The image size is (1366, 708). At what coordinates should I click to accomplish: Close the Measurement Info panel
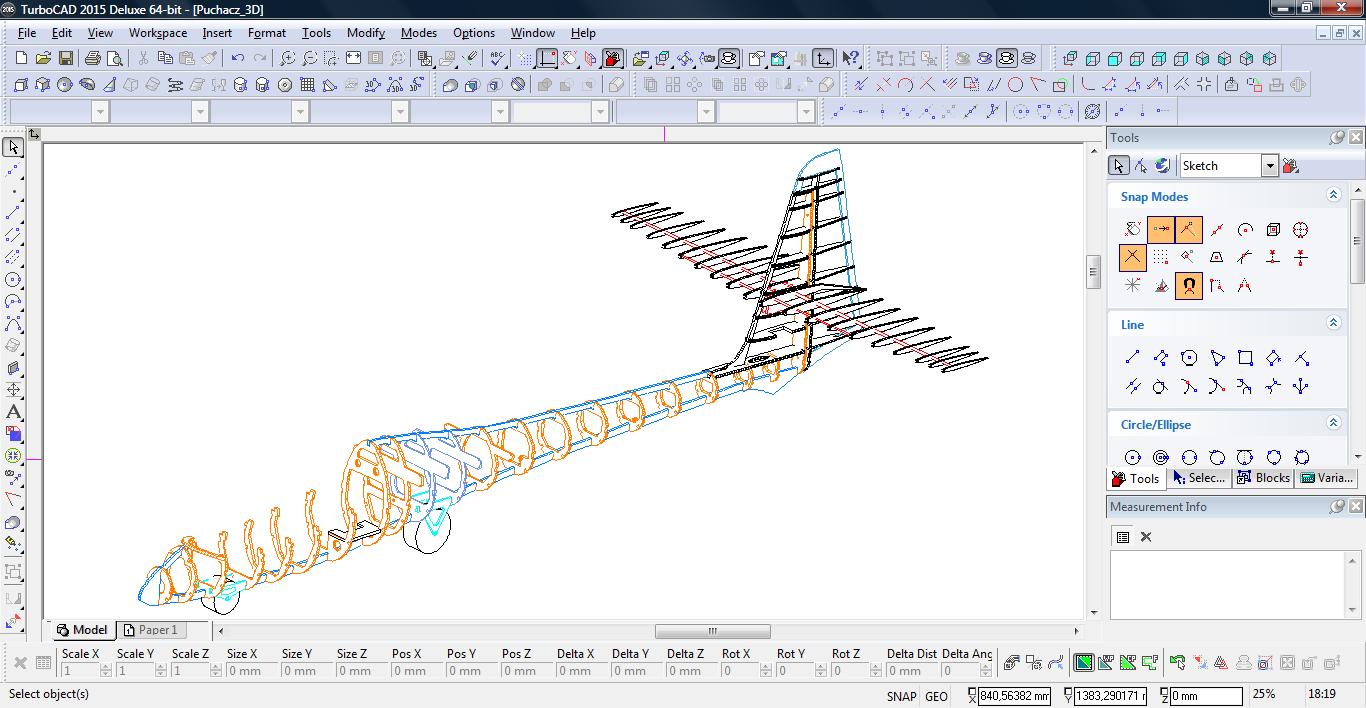pyautogui.click(x=1356, y=507)
